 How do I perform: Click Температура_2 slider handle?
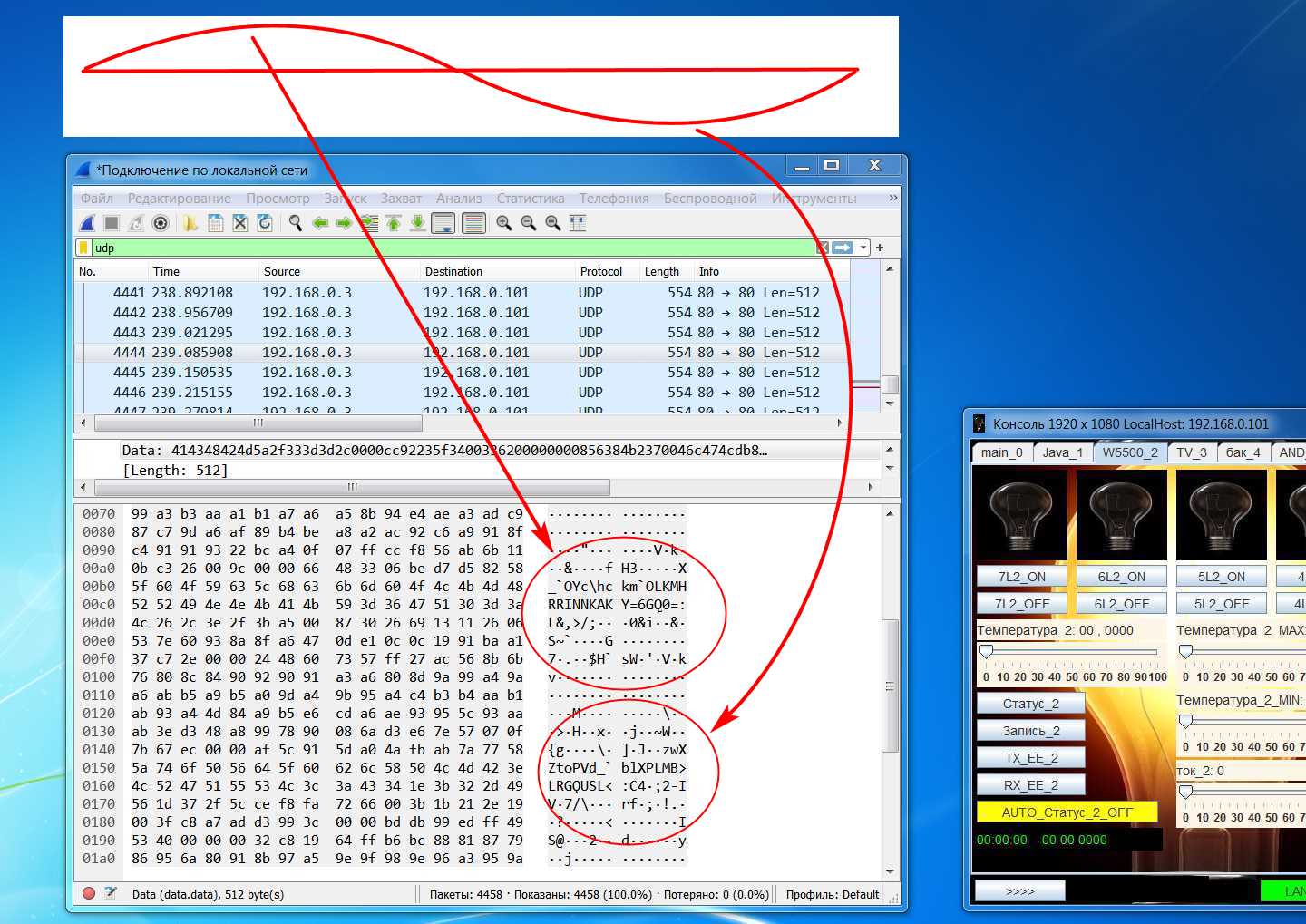987,651
